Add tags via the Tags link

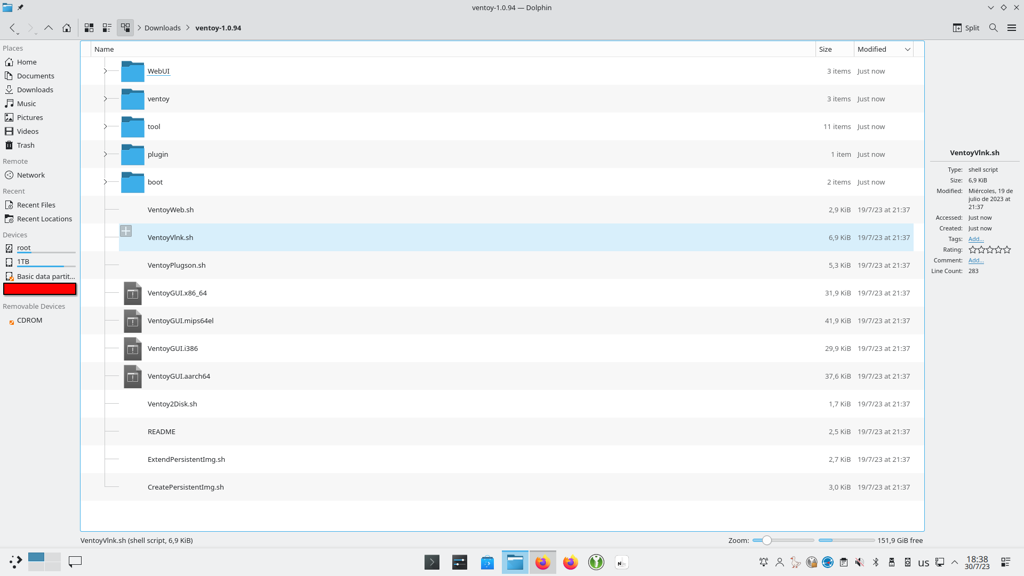[x=975, y=239]
